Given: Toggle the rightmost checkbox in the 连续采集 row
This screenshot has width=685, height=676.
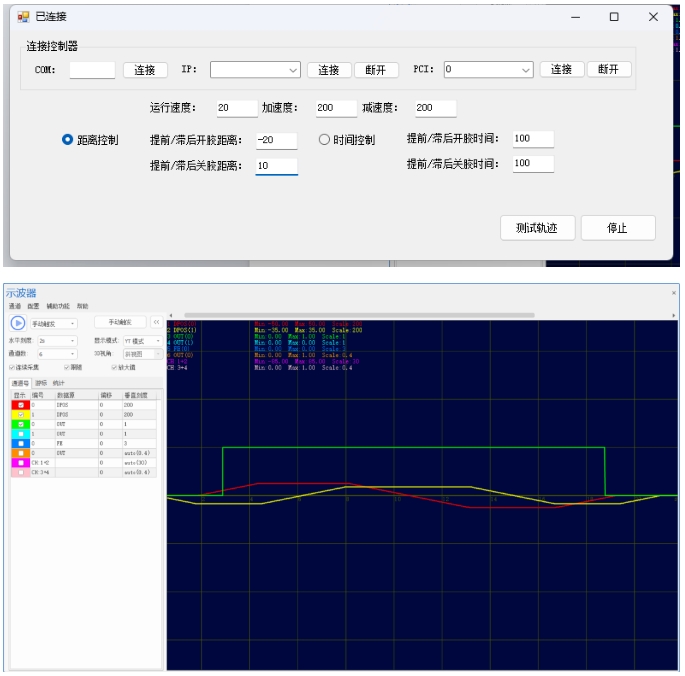Looking at the screenshot, I should coord(114,367).
